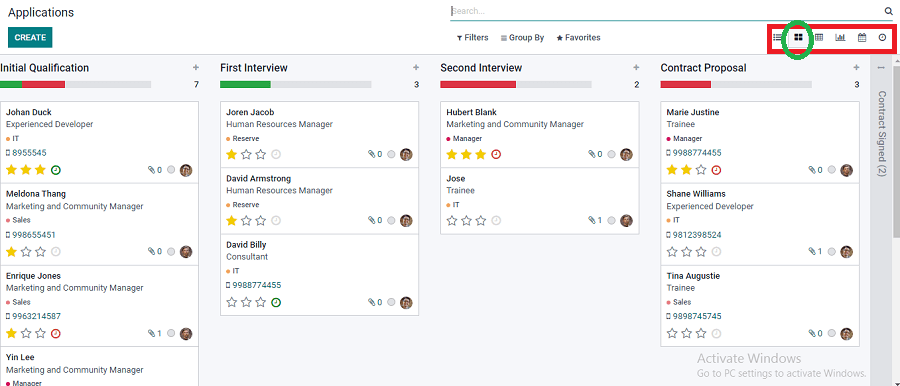Click Enrique Jones's phone 9963214587
This screenshot has height=386, width=900.
pos(36,316)
